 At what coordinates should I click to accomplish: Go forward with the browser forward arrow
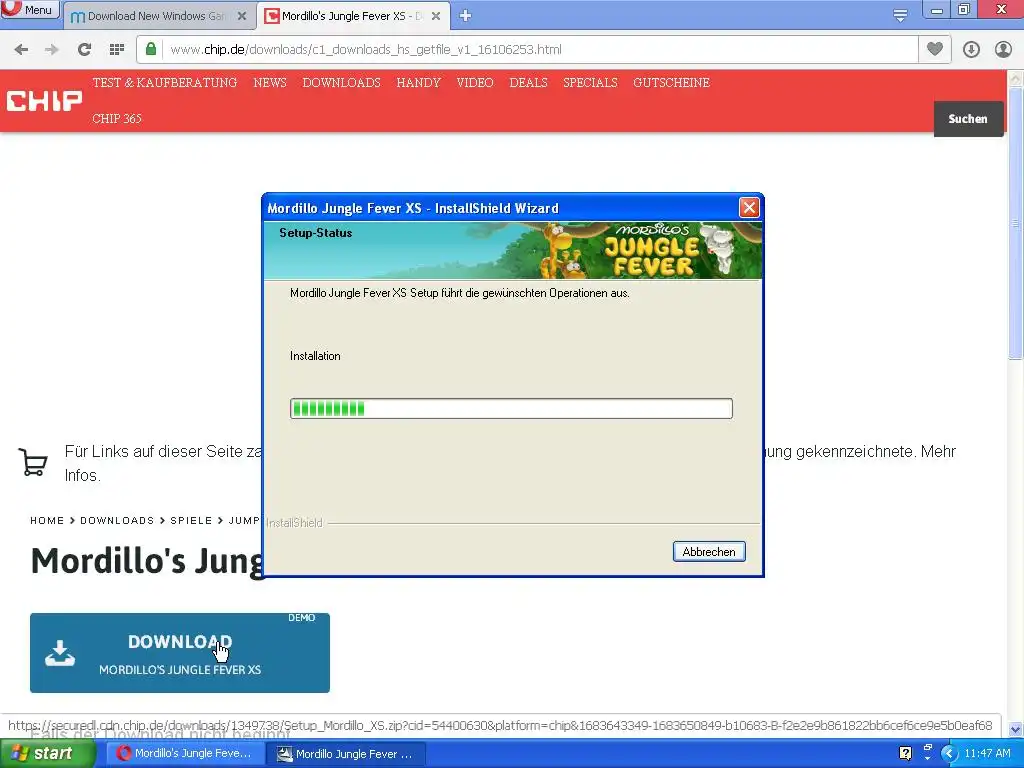click(52, 50)
